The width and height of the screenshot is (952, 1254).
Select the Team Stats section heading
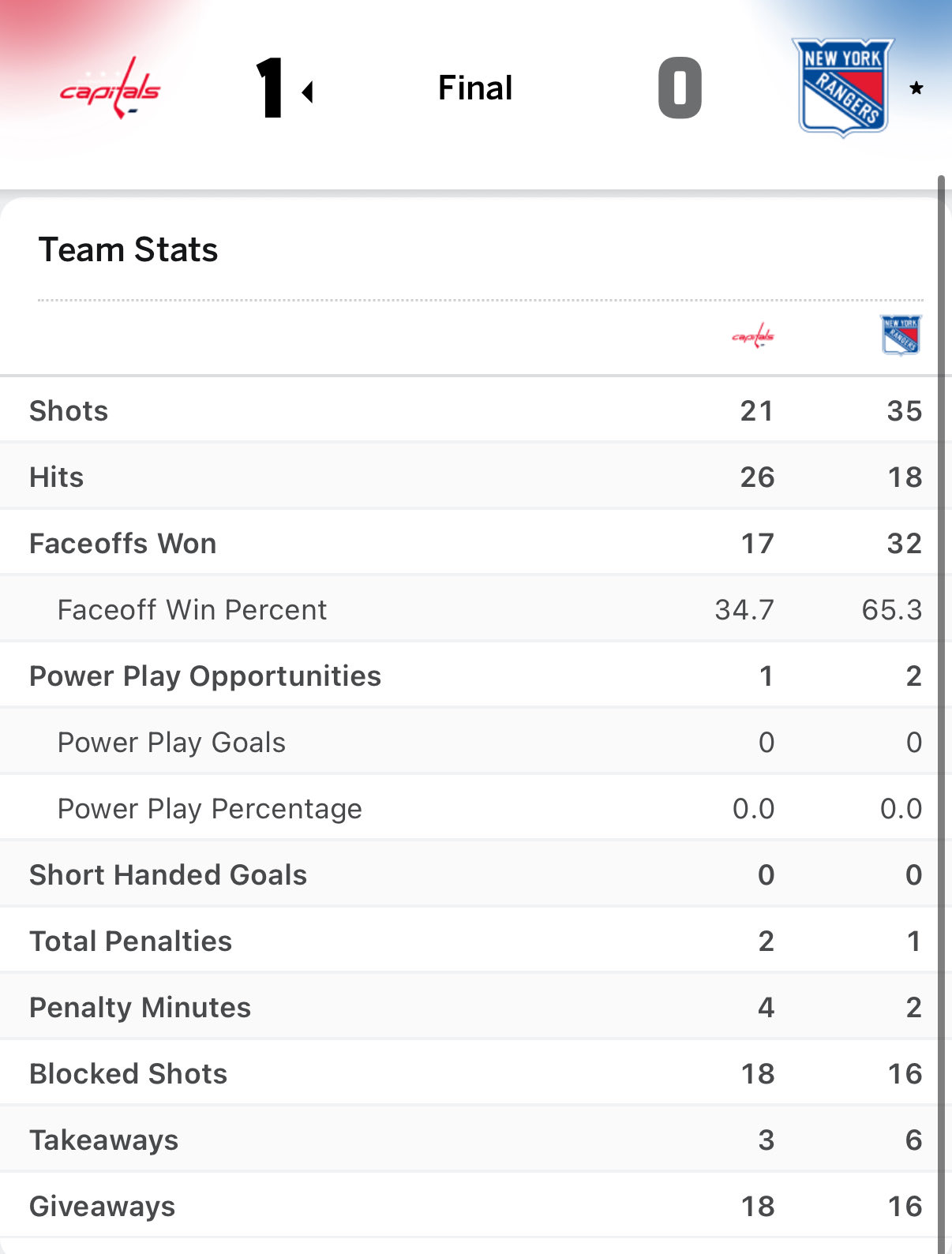click(128, 250)
